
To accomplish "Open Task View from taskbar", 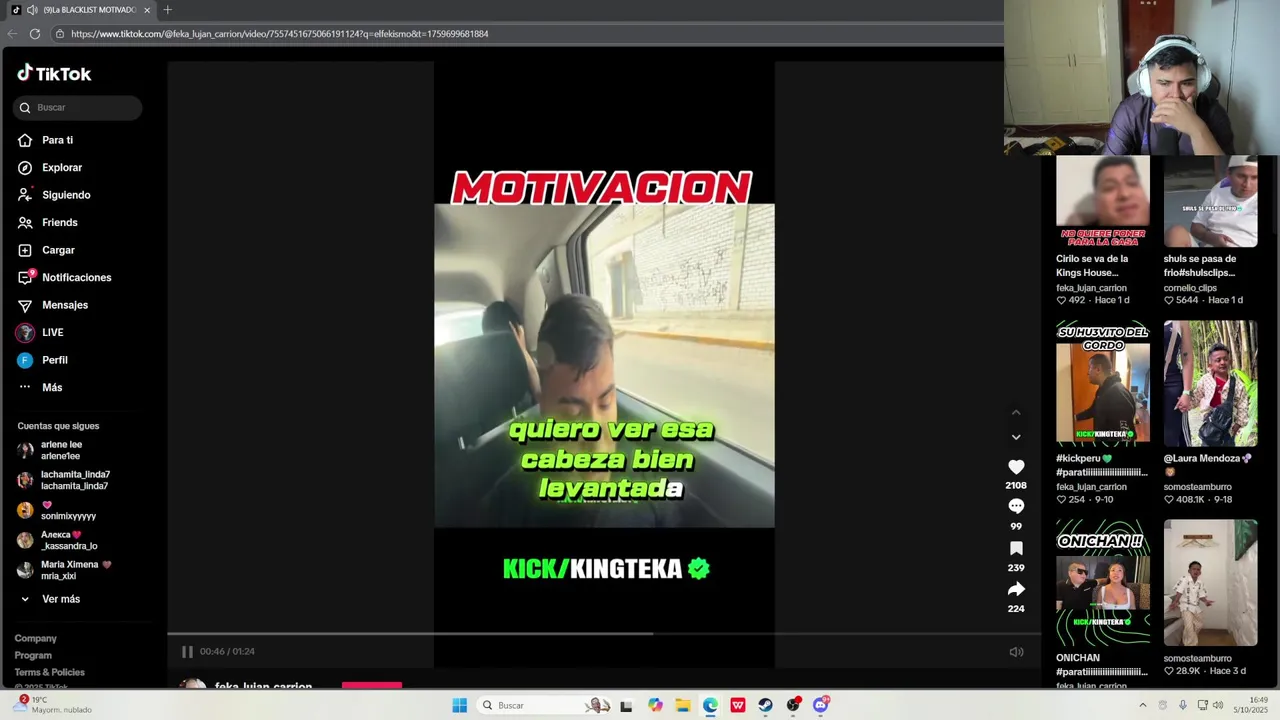I will pos(626,705).
